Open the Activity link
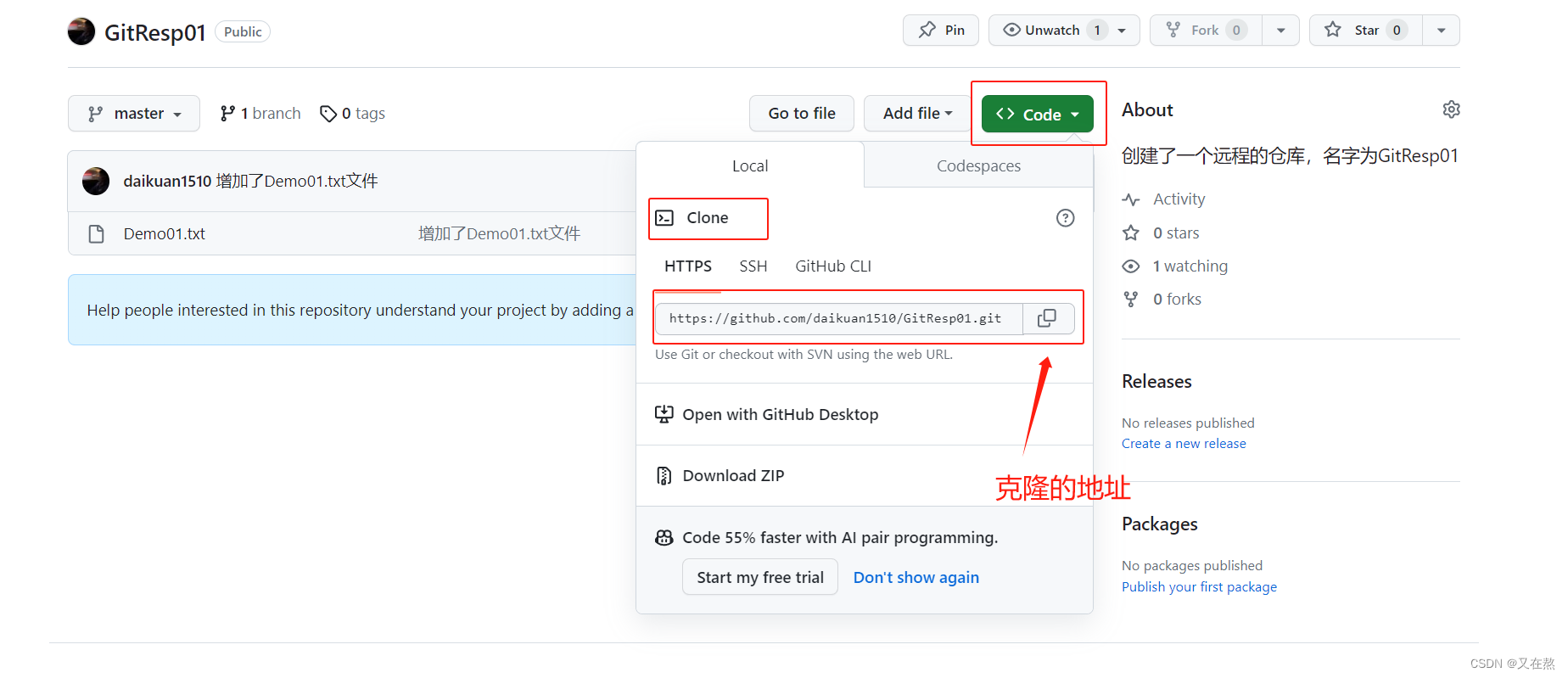Viewport: 1568px width, 678px height. 1179,199
